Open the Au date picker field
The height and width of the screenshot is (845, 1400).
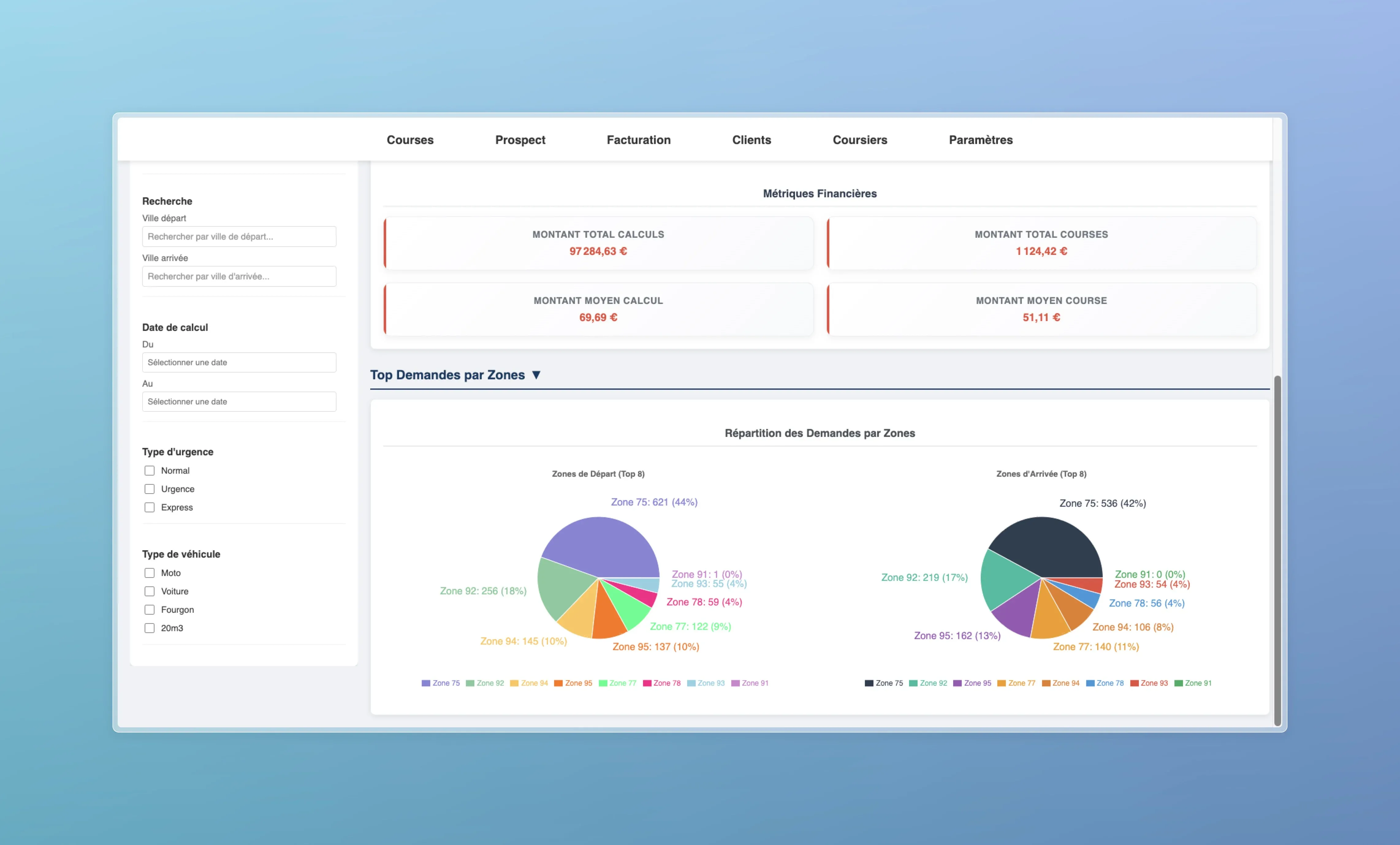pos(239,401)
